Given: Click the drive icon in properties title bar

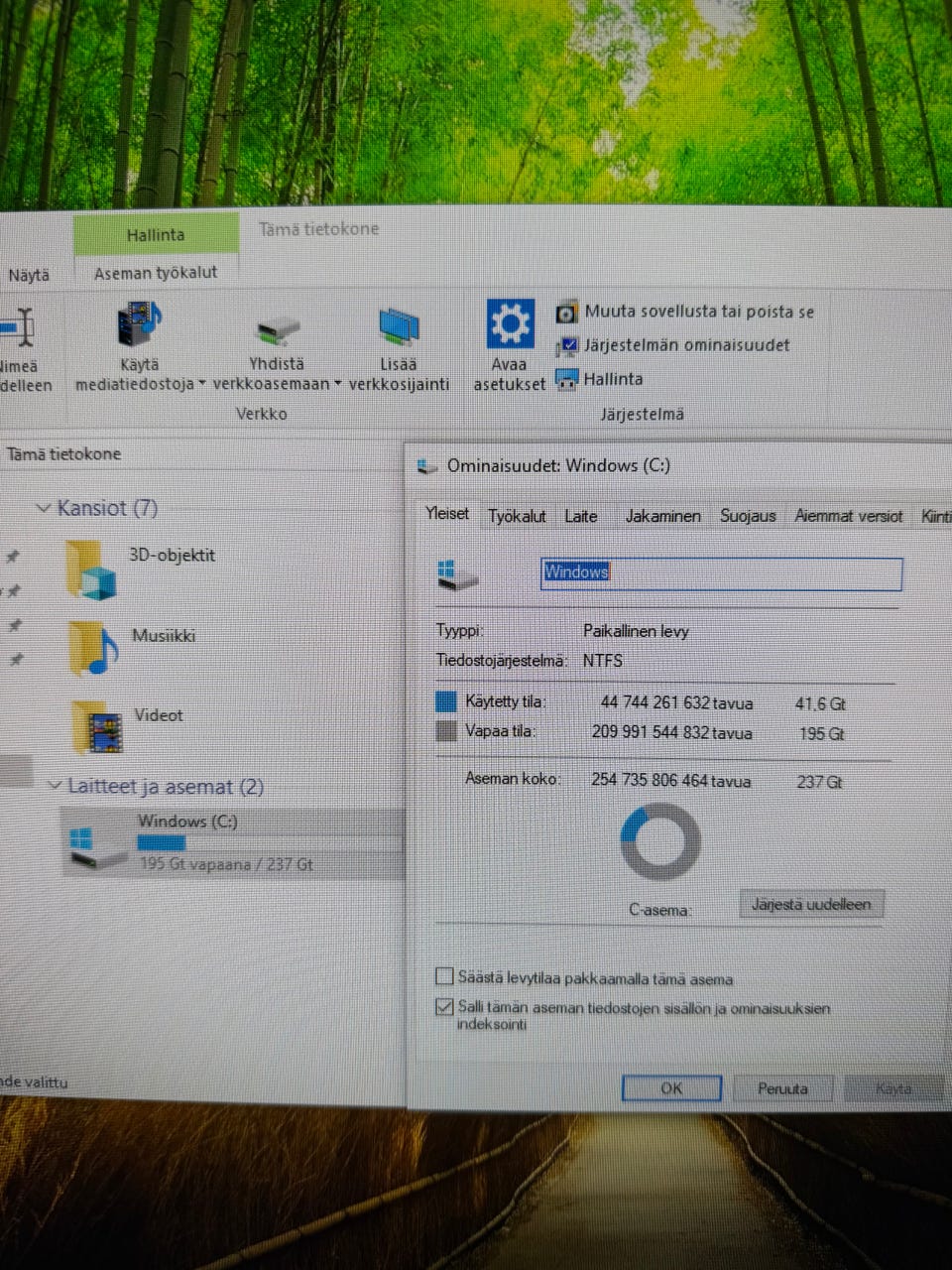Looking at the screenshot, I should point(426,466).
